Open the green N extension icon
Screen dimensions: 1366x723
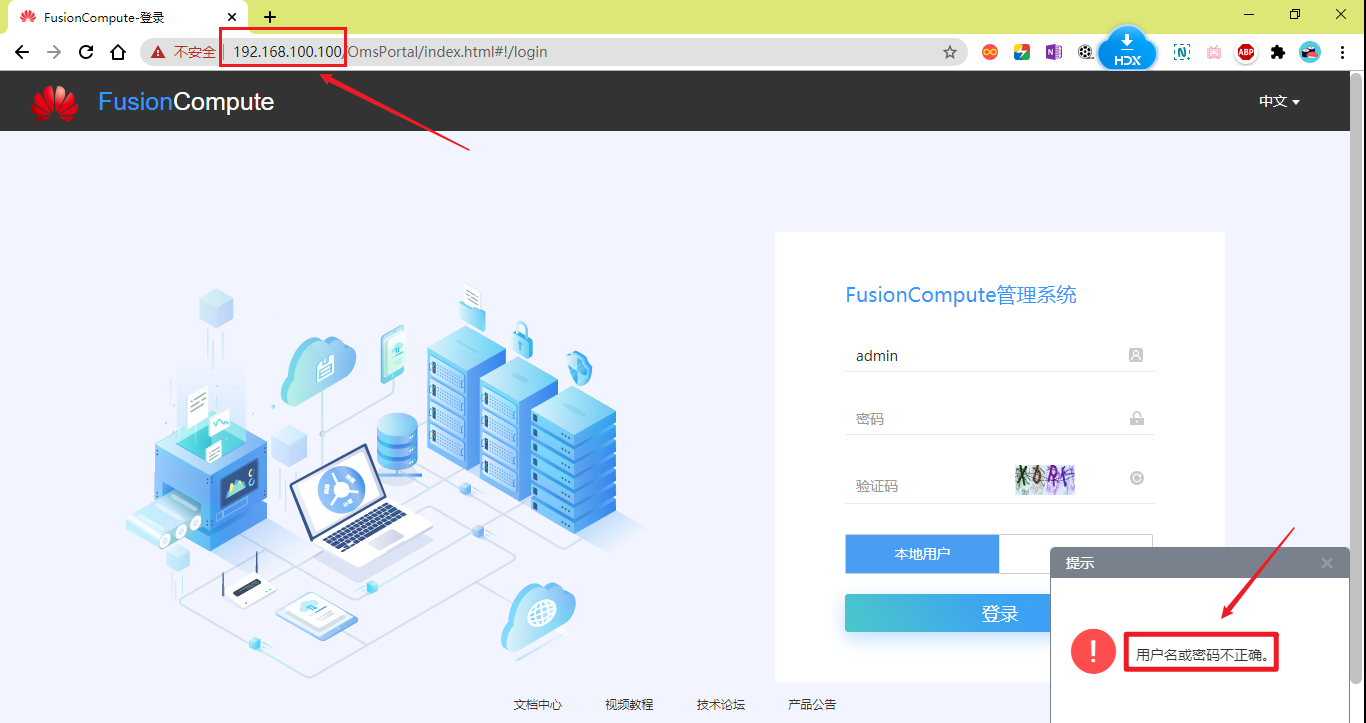pyautogui.click(x=1182, y=52)
